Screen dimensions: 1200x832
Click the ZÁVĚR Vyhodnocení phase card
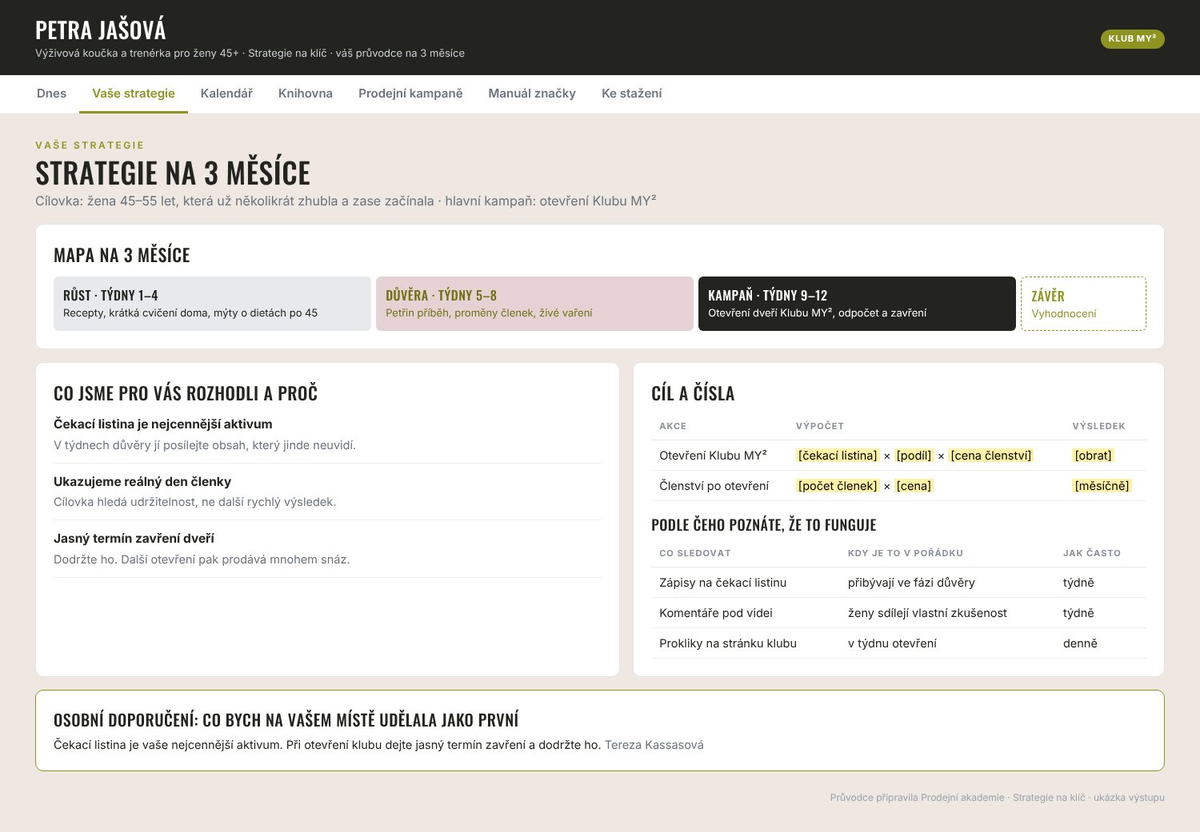point(1083,303)
